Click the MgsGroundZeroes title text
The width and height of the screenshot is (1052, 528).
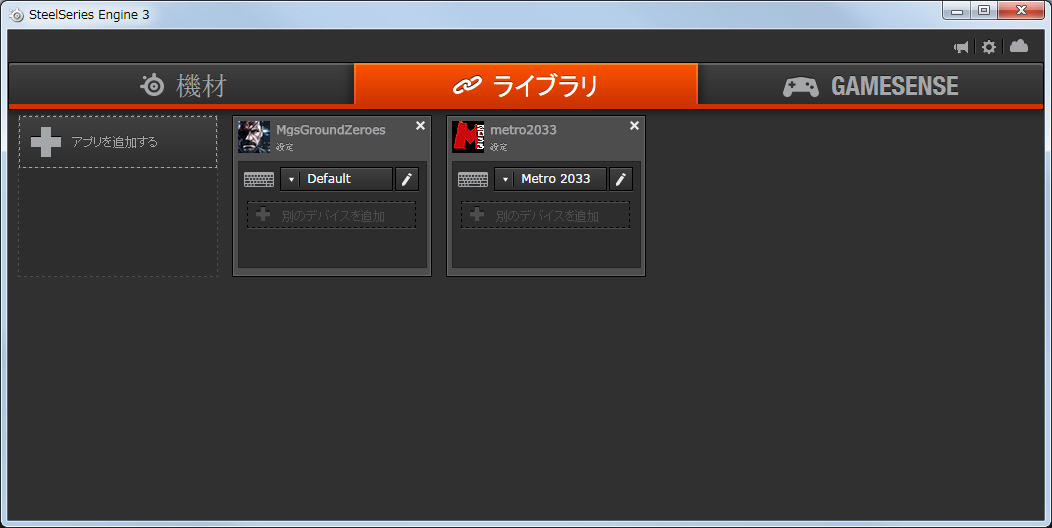pos(331,130)
